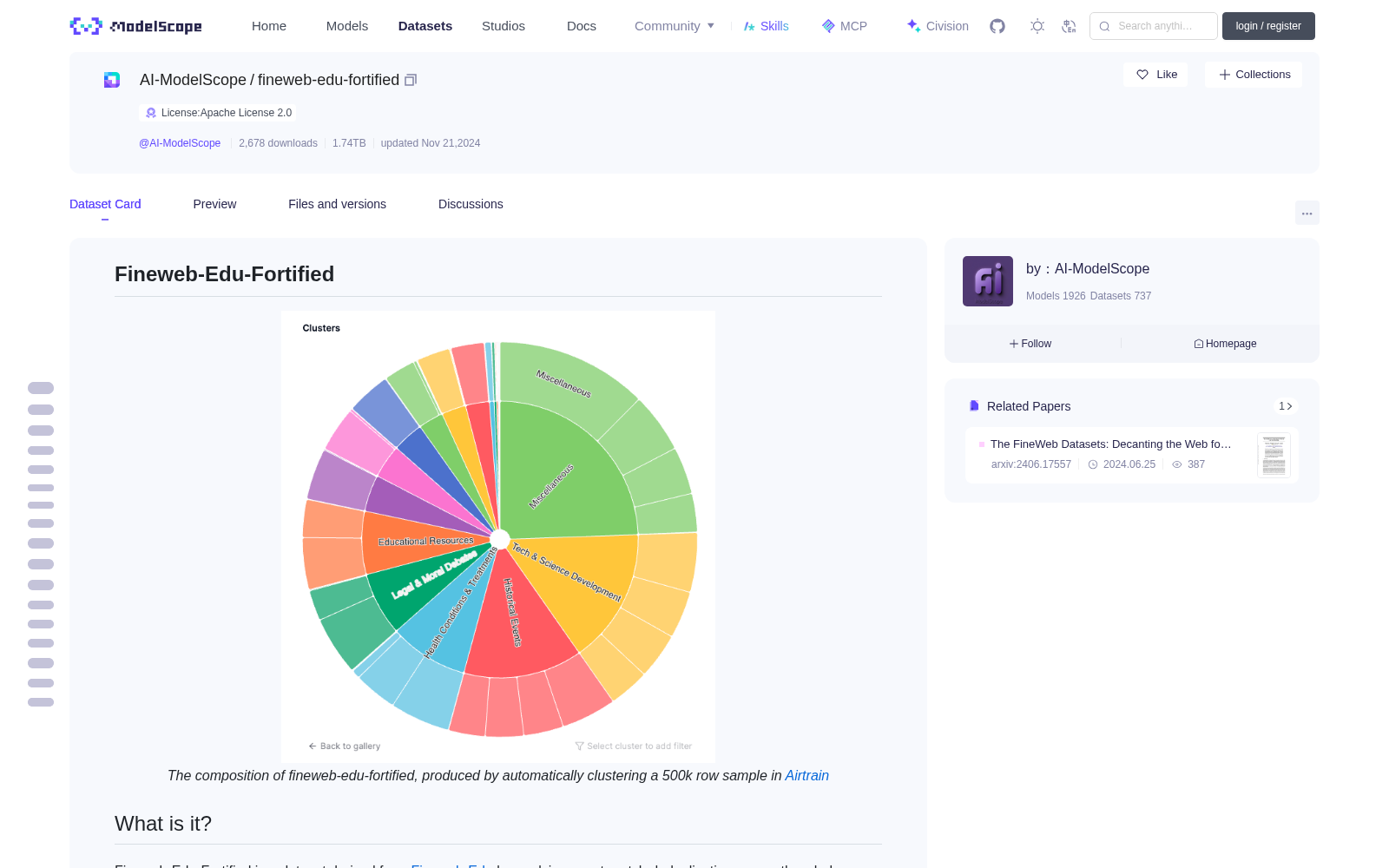The height and width of the screenshot is (868, 1389).
Task: Like this dataset with heart button
Action: tap(1156, 75)
